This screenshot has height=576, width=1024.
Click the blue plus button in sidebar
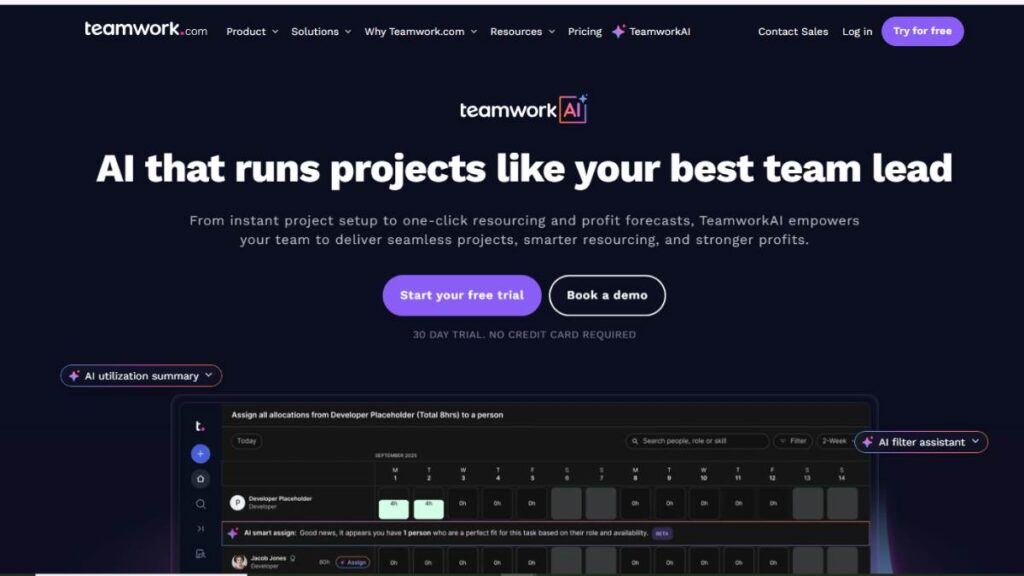pos(200,453)
